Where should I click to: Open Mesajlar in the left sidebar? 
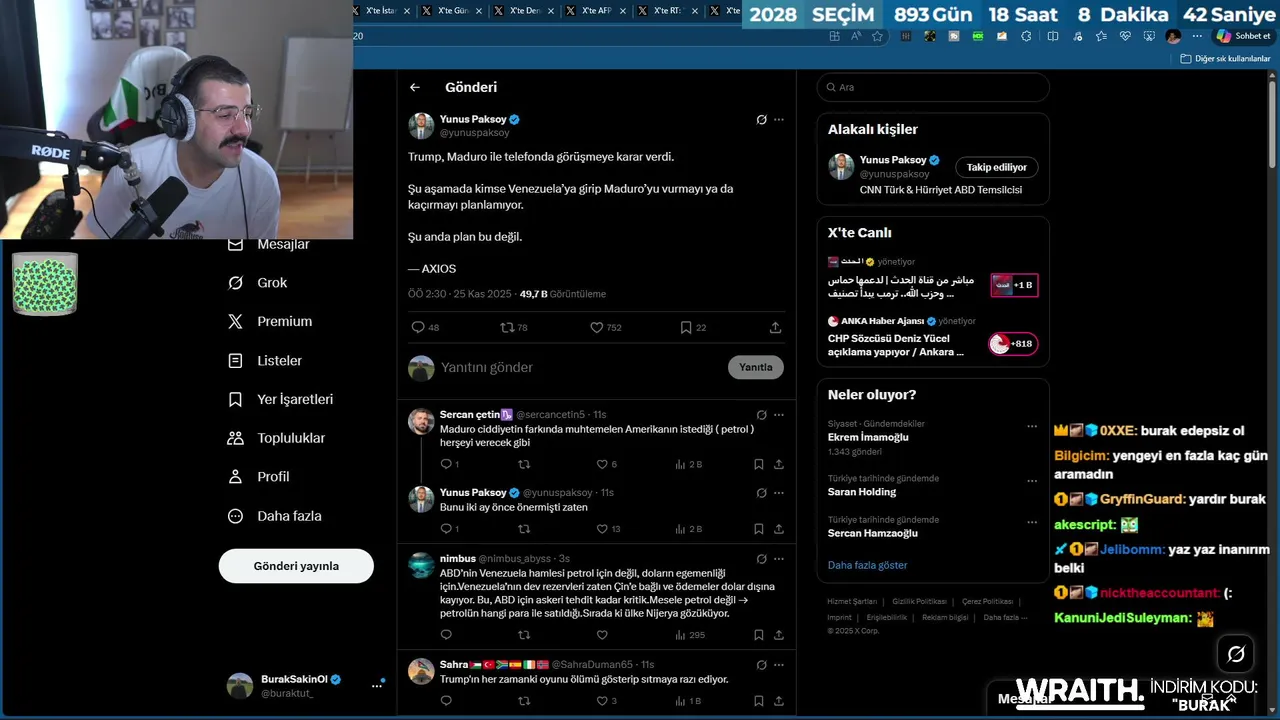270,244
